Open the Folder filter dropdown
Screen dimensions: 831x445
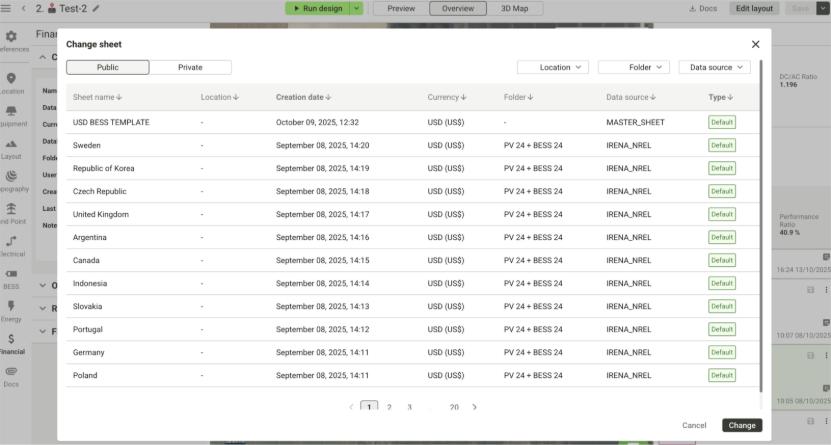pyautogui.click(x=634, y=67)
